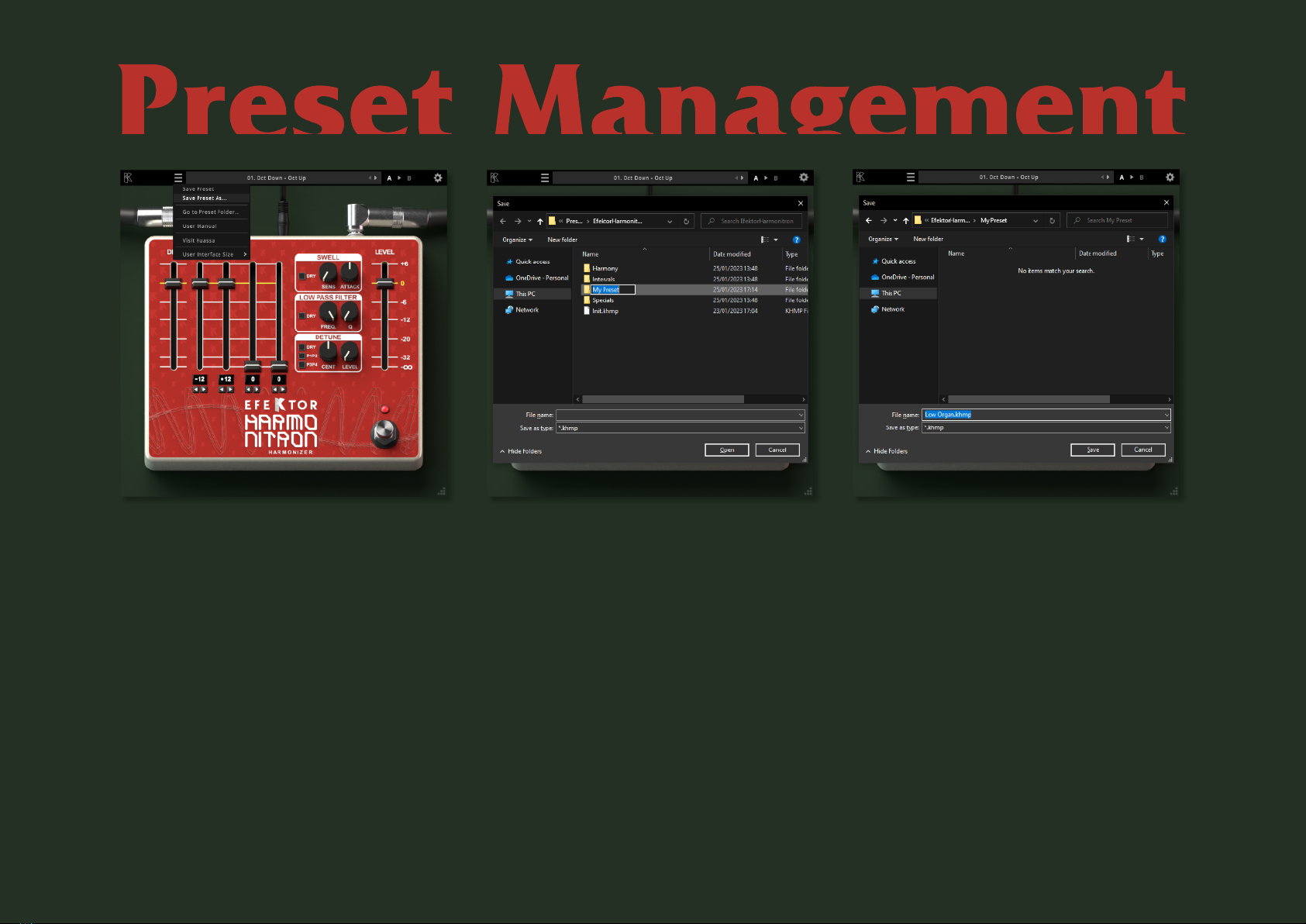The width and height of the screenshot is (1306, 924).
Task: Enable the P1P2 checkbox in Detune
Action: coord(302,356)
